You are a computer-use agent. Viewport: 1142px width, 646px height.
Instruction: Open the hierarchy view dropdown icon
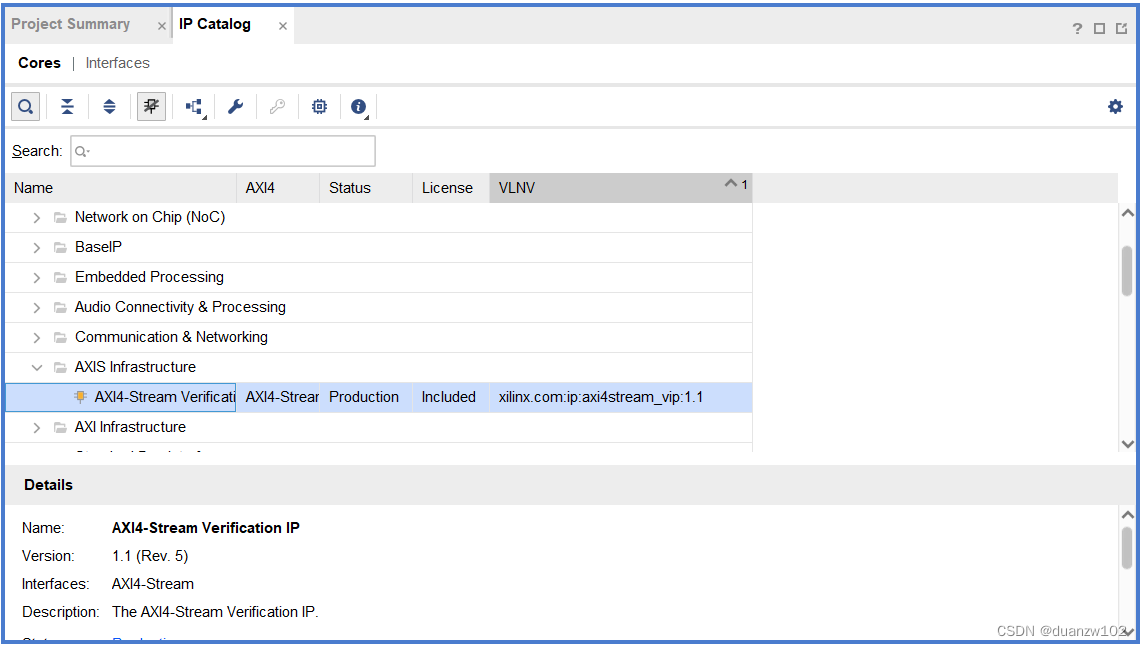(194, 107)
